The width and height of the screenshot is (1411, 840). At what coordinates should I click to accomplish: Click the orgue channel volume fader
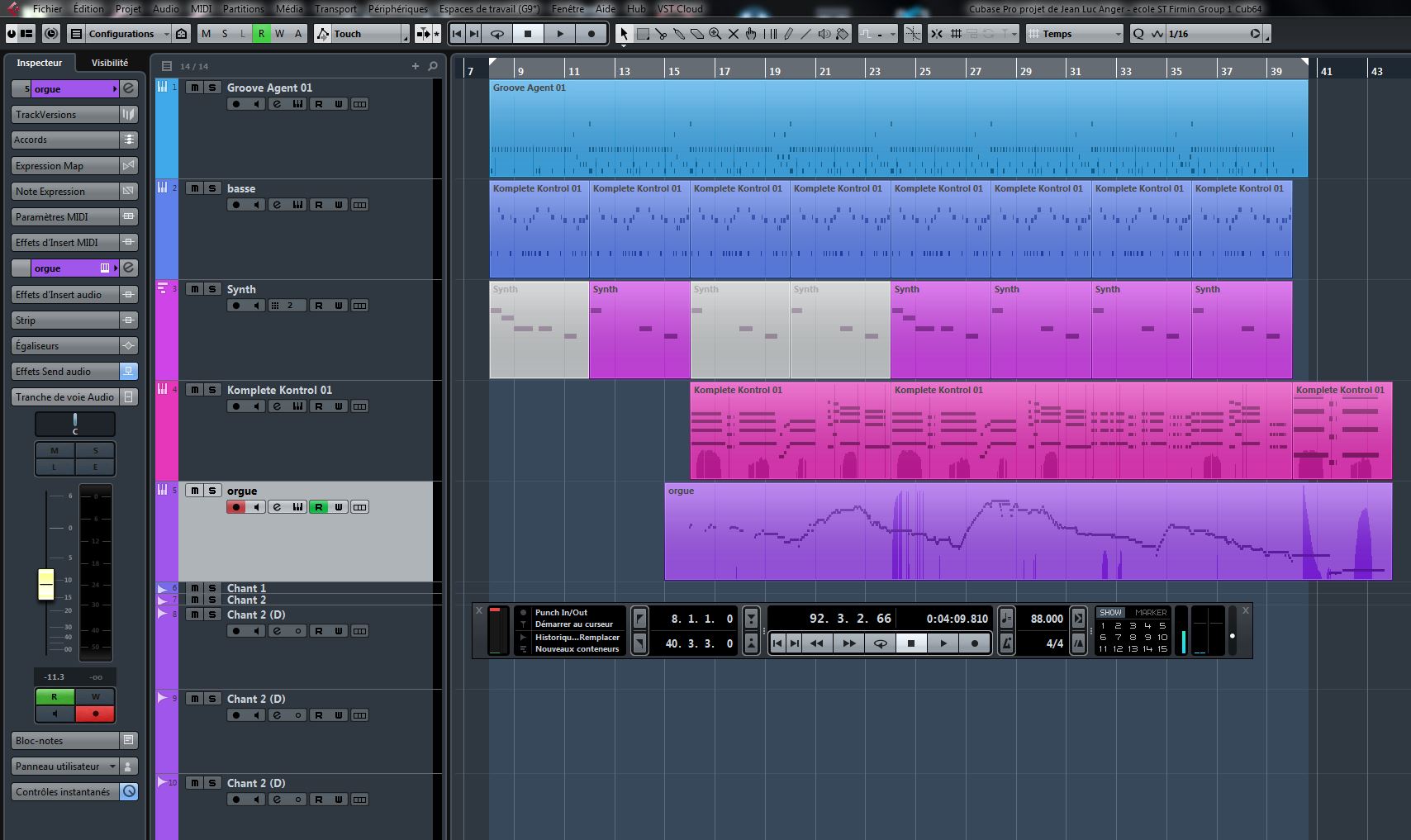46,584
